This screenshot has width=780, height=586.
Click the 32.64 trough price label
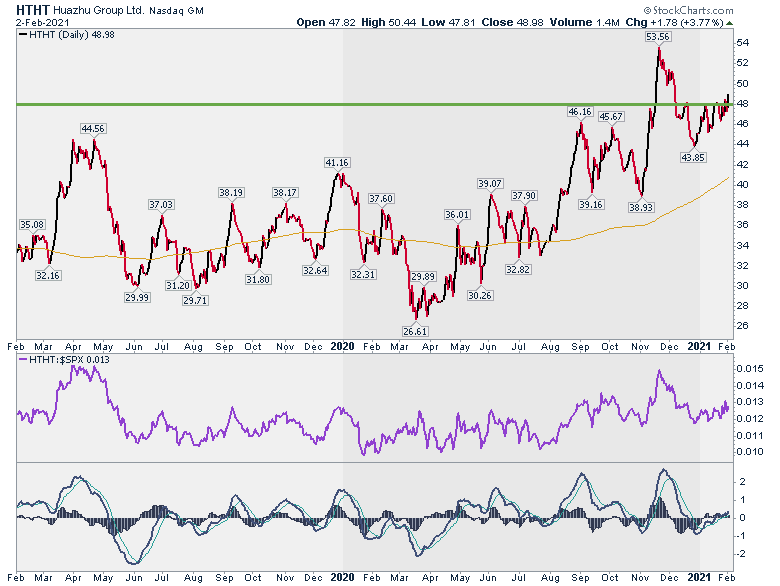pyautogui.click(x=315, y=271)
